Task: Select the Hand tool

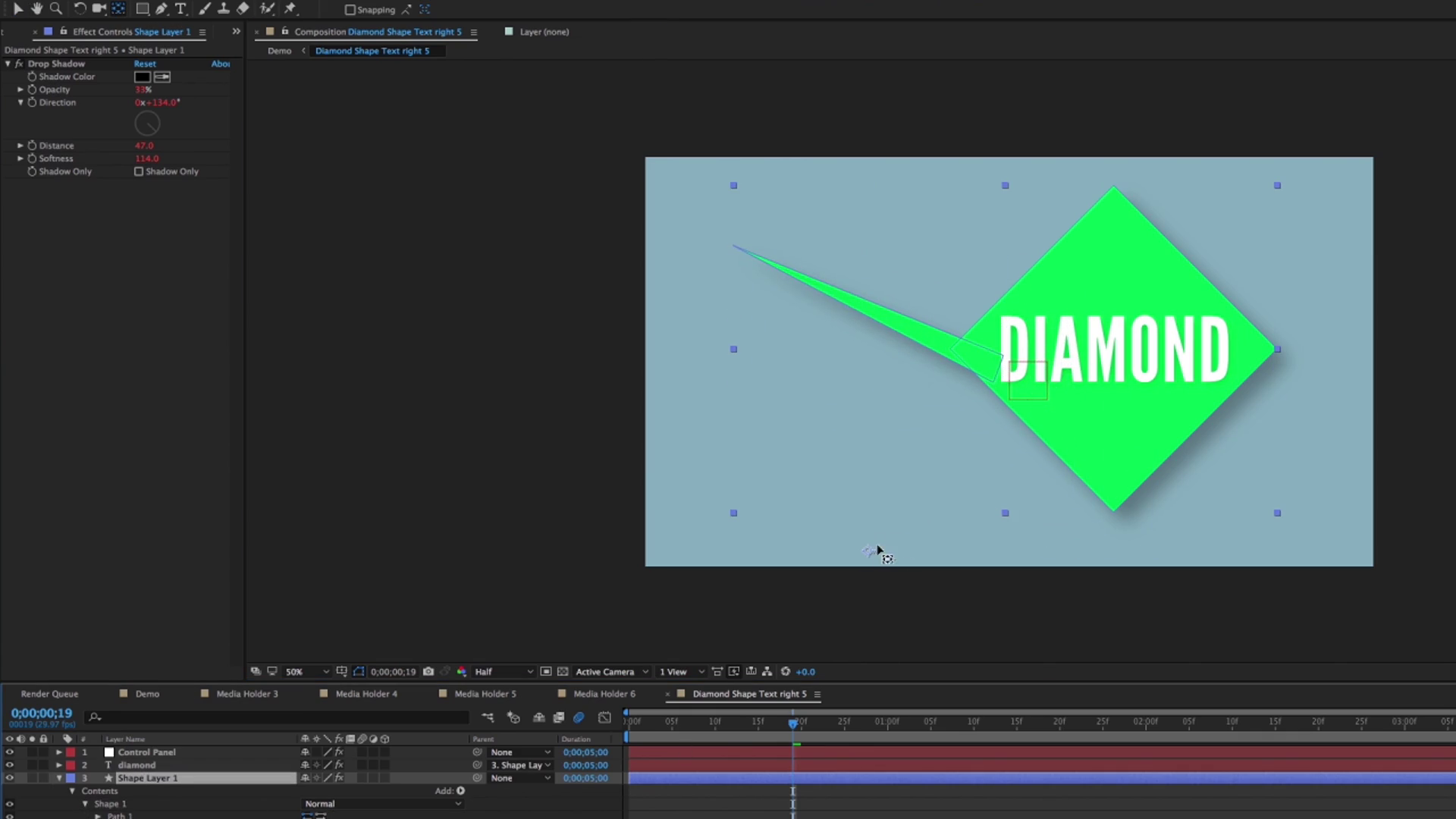Action: tap(36, 9)
